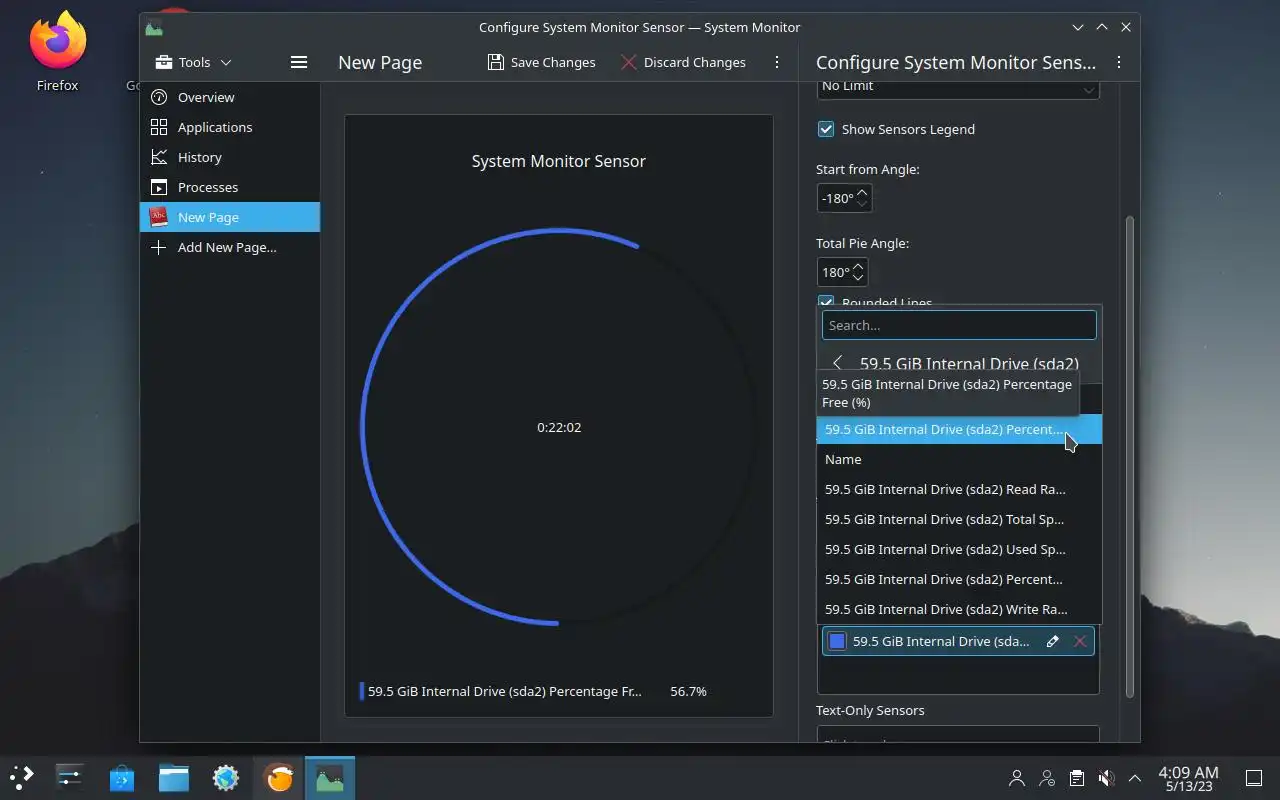
Task: Choose the sda2 Total Sp... sensor
Action: (959, 519)
